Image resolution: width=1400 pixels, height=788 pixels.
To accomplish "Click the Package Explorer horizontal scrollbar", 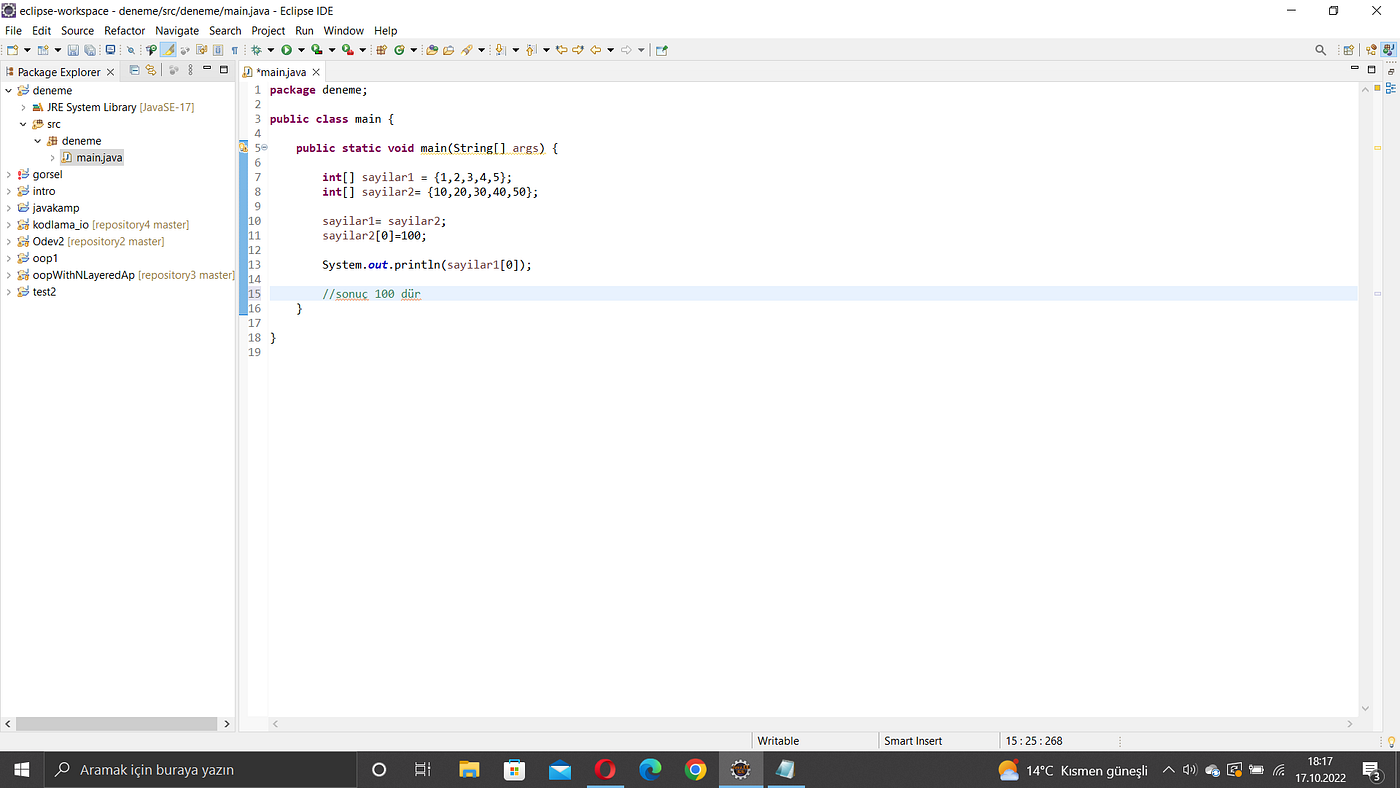I will [118, 724].
